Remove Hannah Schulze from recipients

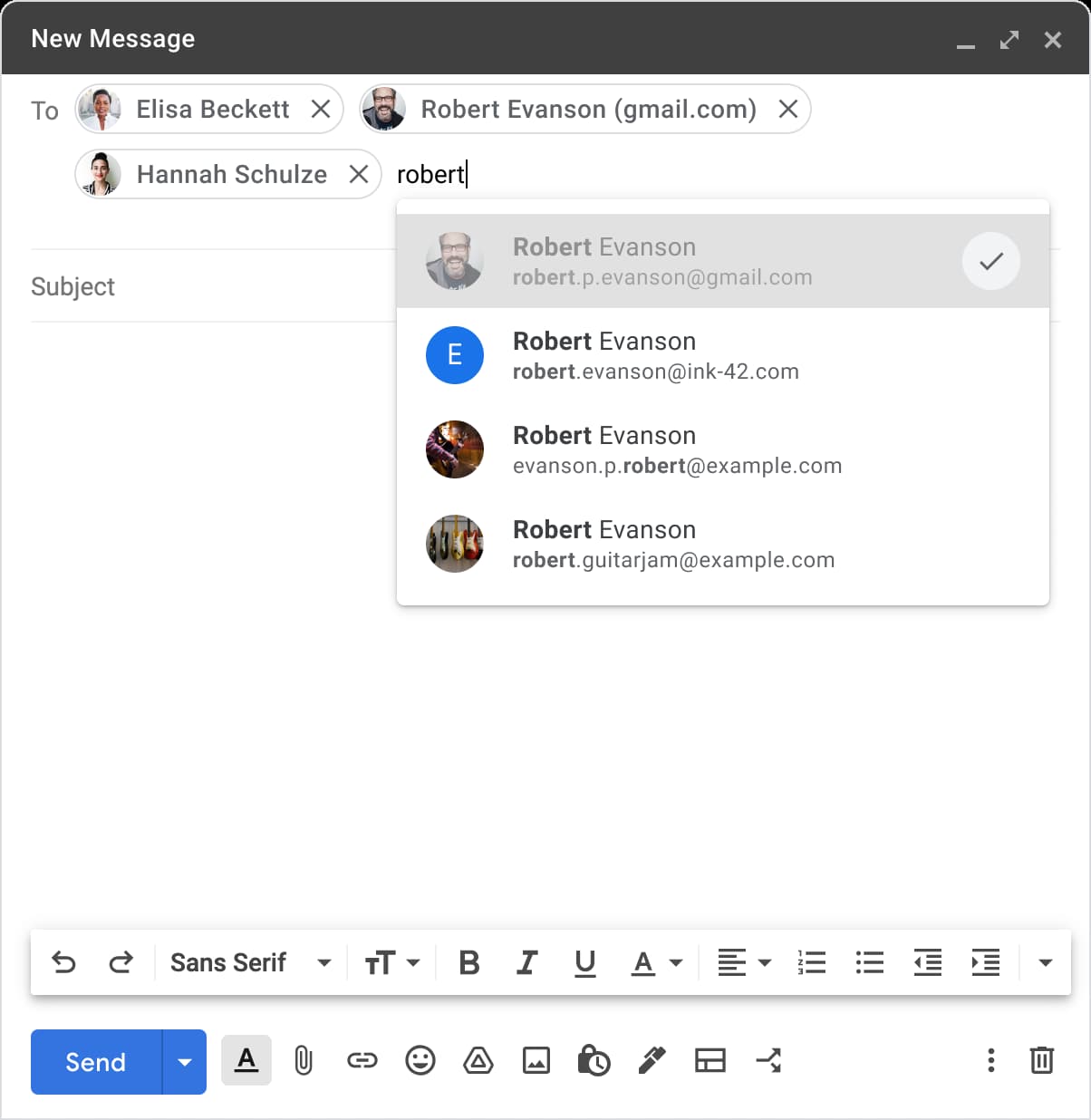tap(358, 174)
